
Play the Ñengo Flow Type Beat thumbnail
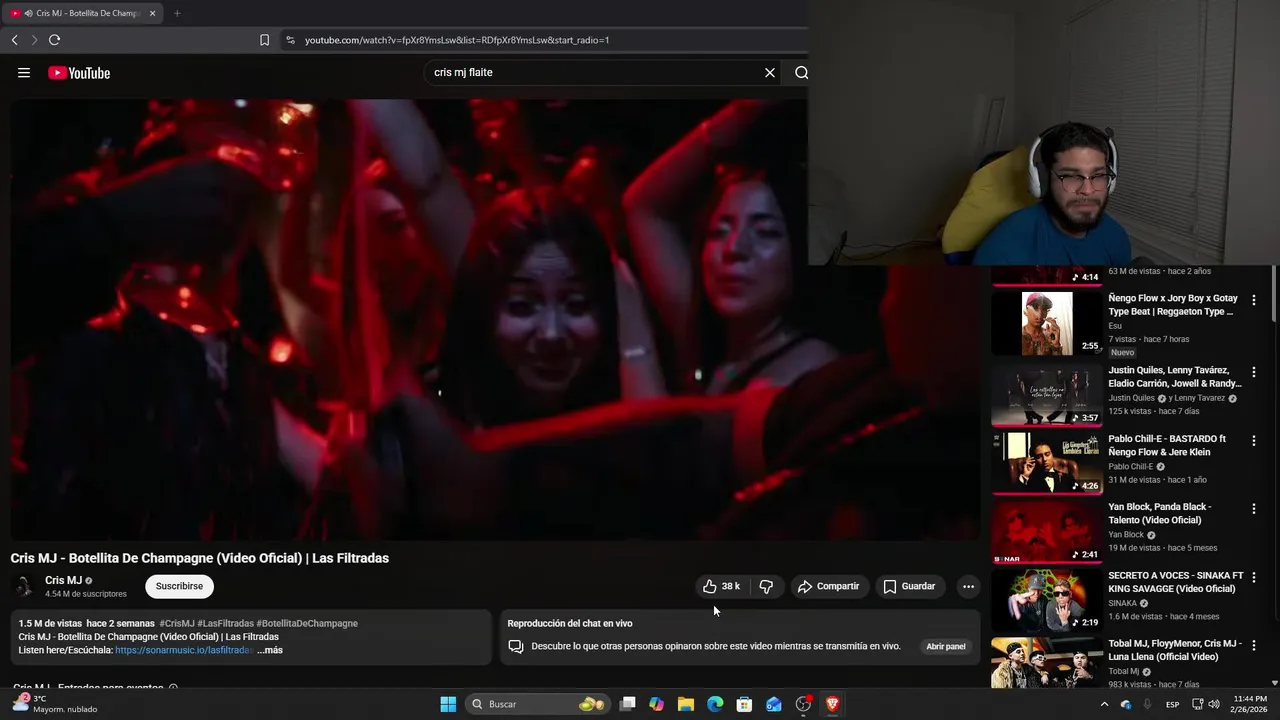click(1047, 323)
